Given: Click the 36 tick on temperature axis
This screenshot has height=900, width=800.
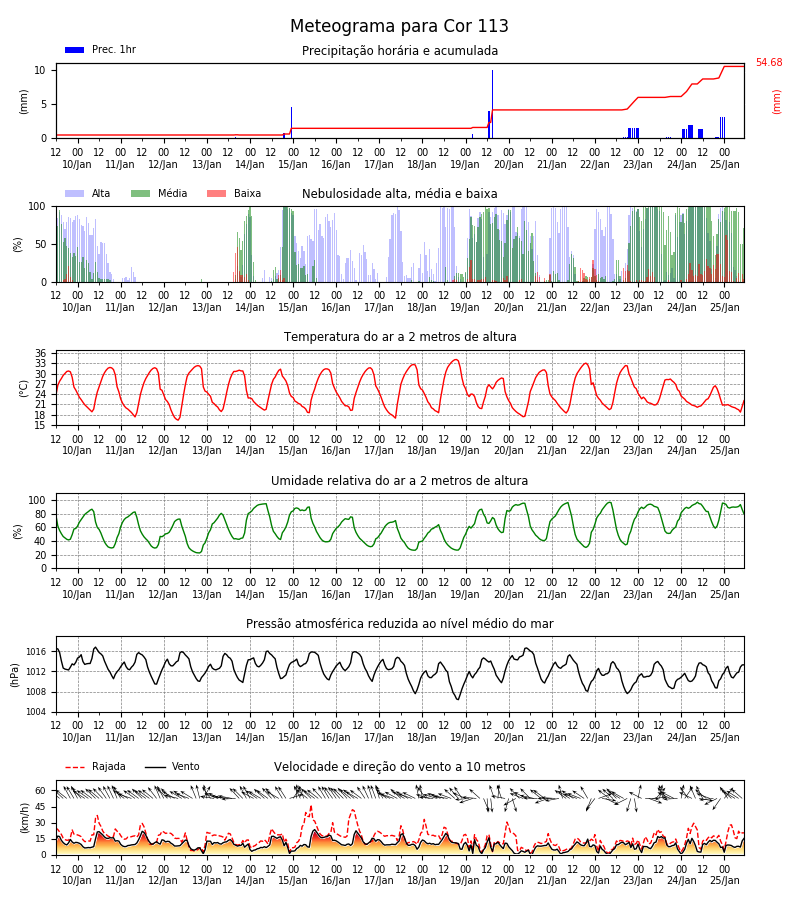Looking at the screenshot, I should coord(40,354).
